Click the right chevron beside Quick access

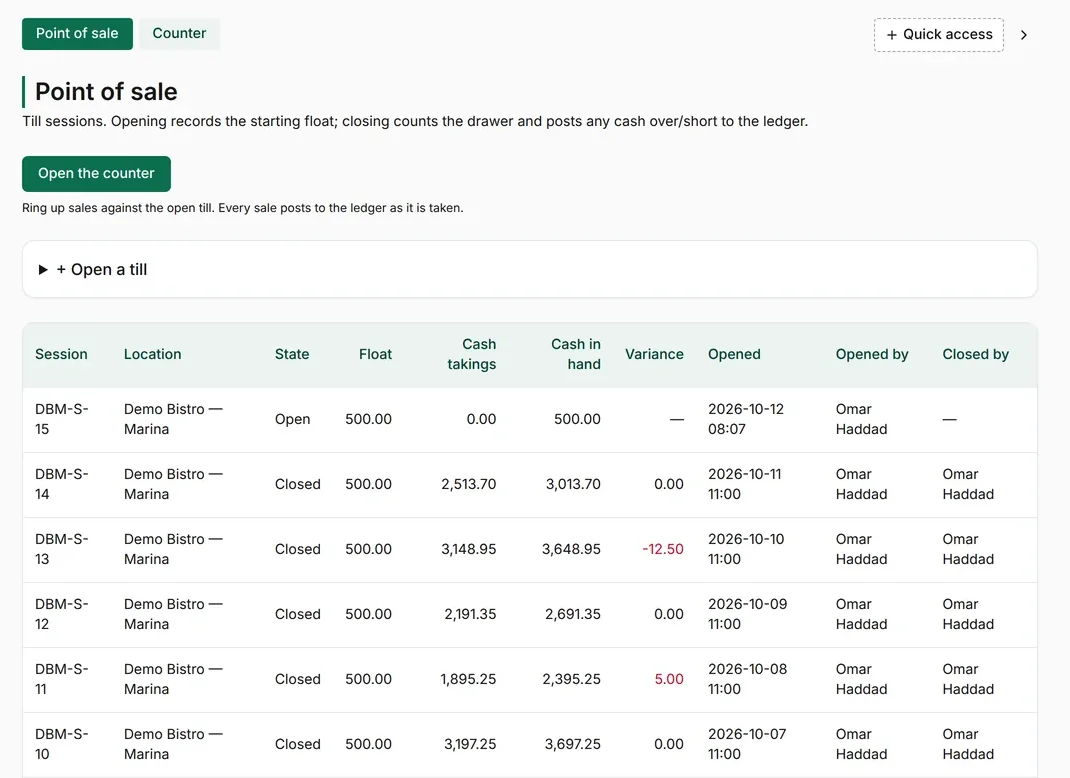click(1024, 35)
